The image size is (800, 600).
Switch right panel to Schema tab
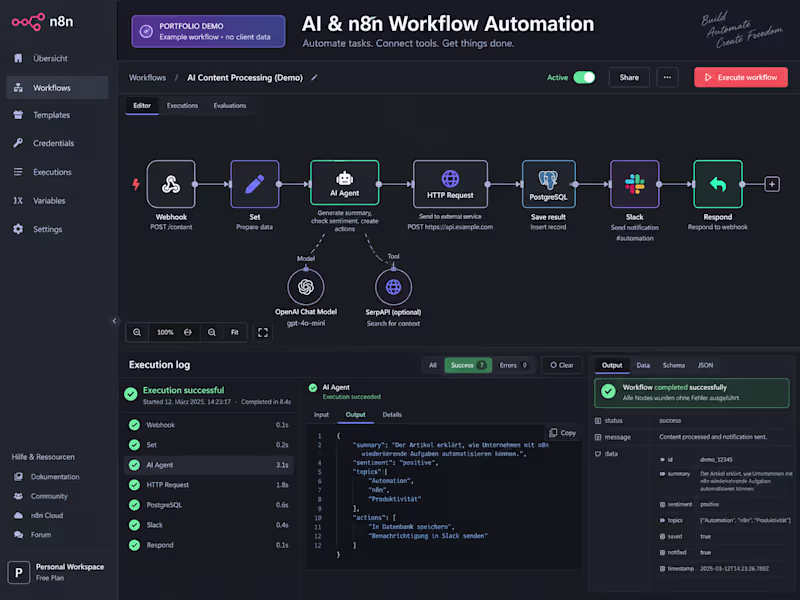click(x=673, y=365)
